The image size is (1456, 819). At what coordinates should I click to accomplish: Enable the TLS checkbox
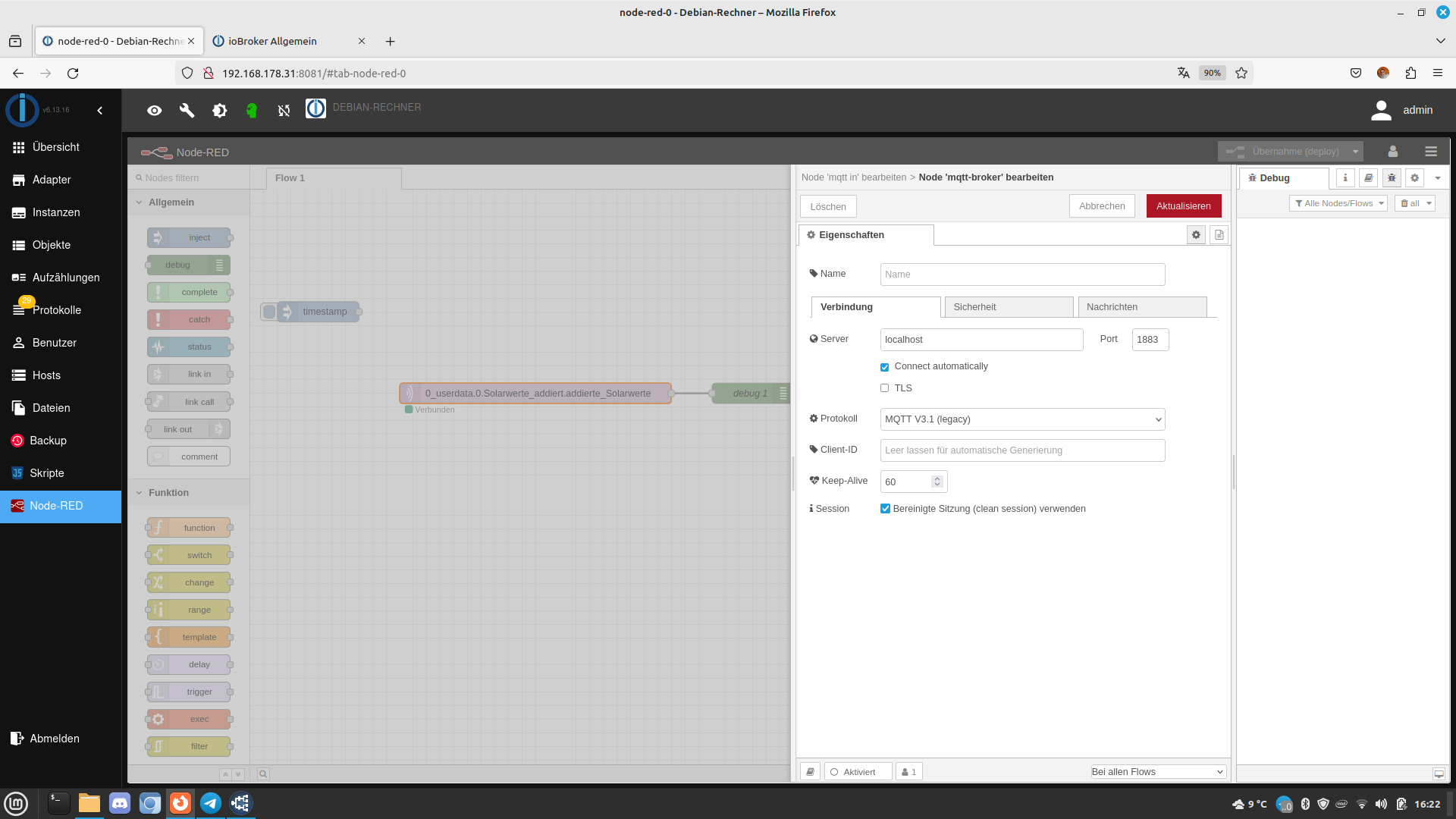[884, 388]
